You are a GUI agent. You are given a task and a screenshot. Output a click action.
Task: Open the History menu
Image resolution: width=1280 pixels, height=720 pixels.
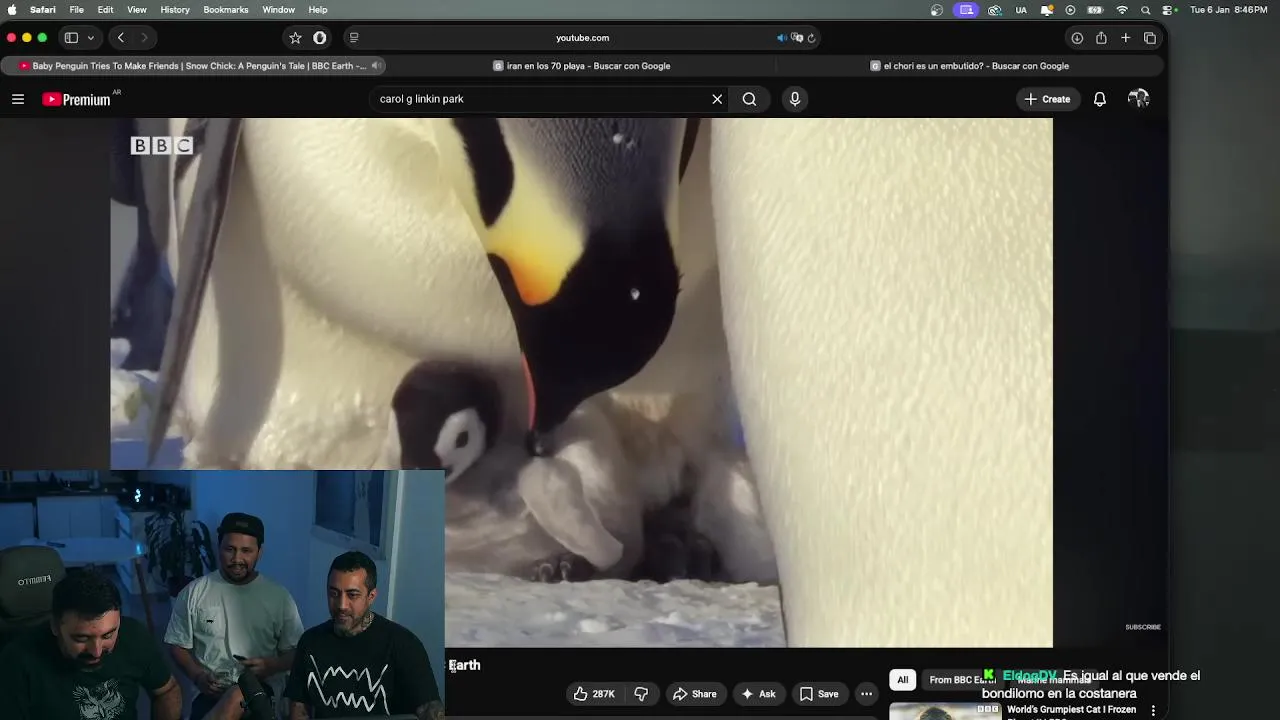click(x=175, y=10)
